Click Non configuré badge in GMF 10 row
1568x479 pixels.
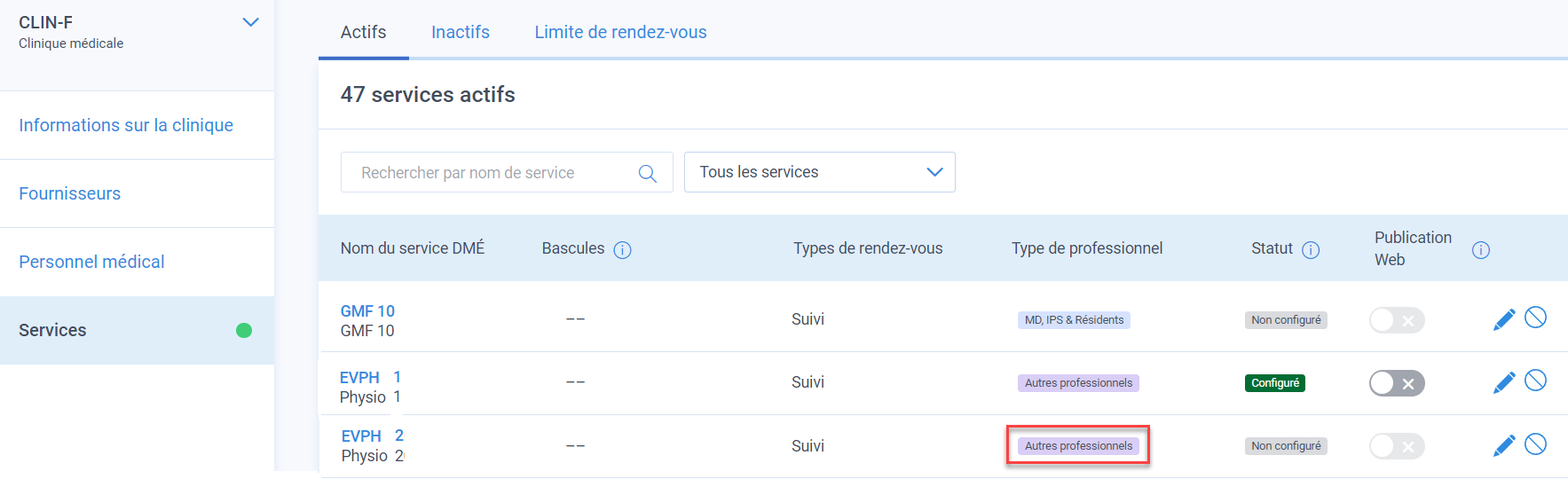click(1286, 320)
